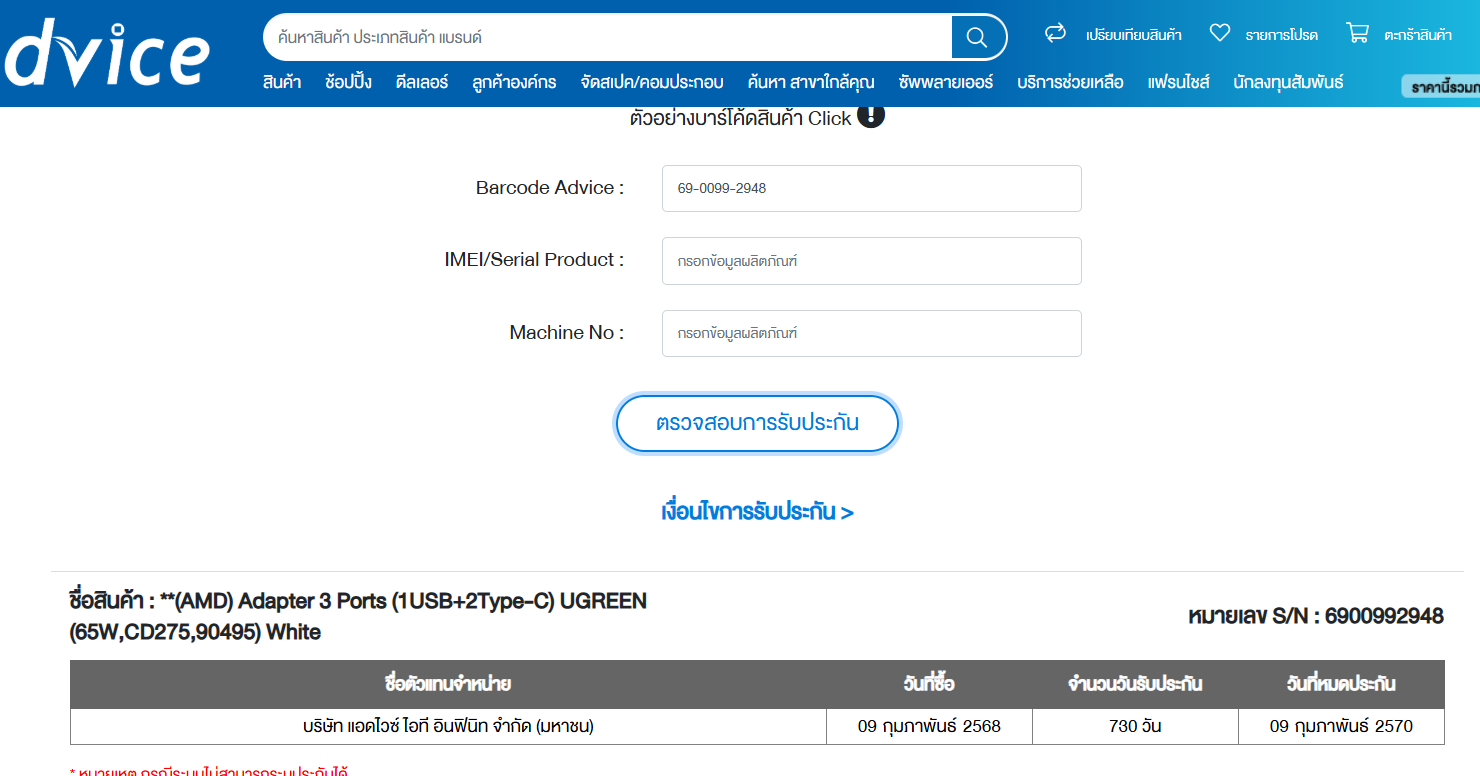Viewport: 1480px width, 776px height.
Task: Click the วันที่หมดประกัน column header
Action: coord(1341,684)
